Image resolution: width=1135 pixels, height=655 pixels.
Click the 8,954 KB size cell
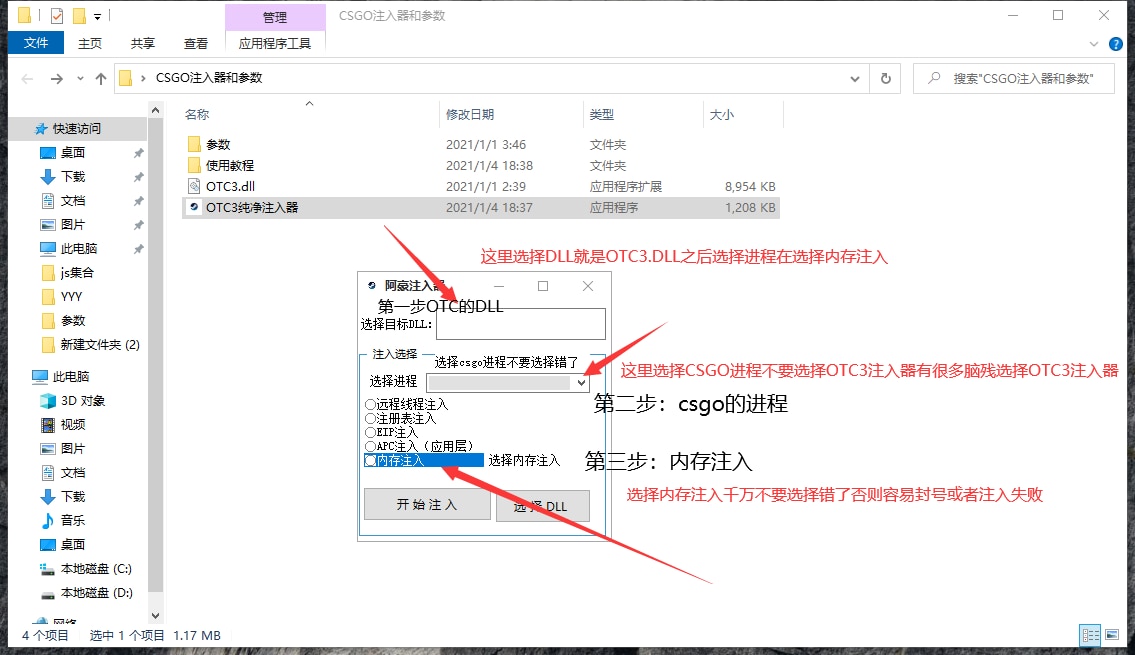(750, 187)
